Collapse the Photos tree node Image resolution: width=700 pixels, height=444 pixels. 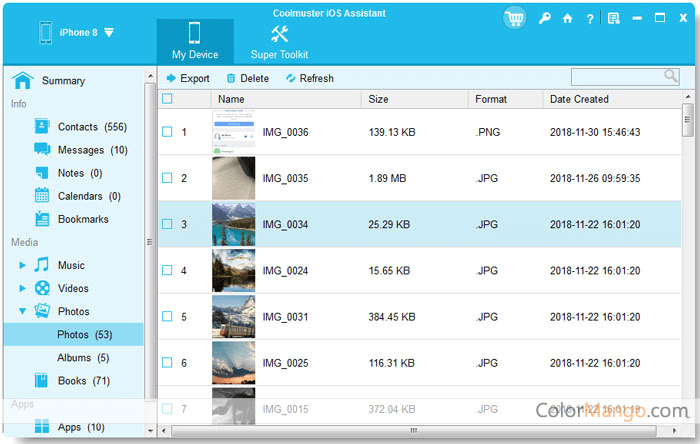click(23, 312)
